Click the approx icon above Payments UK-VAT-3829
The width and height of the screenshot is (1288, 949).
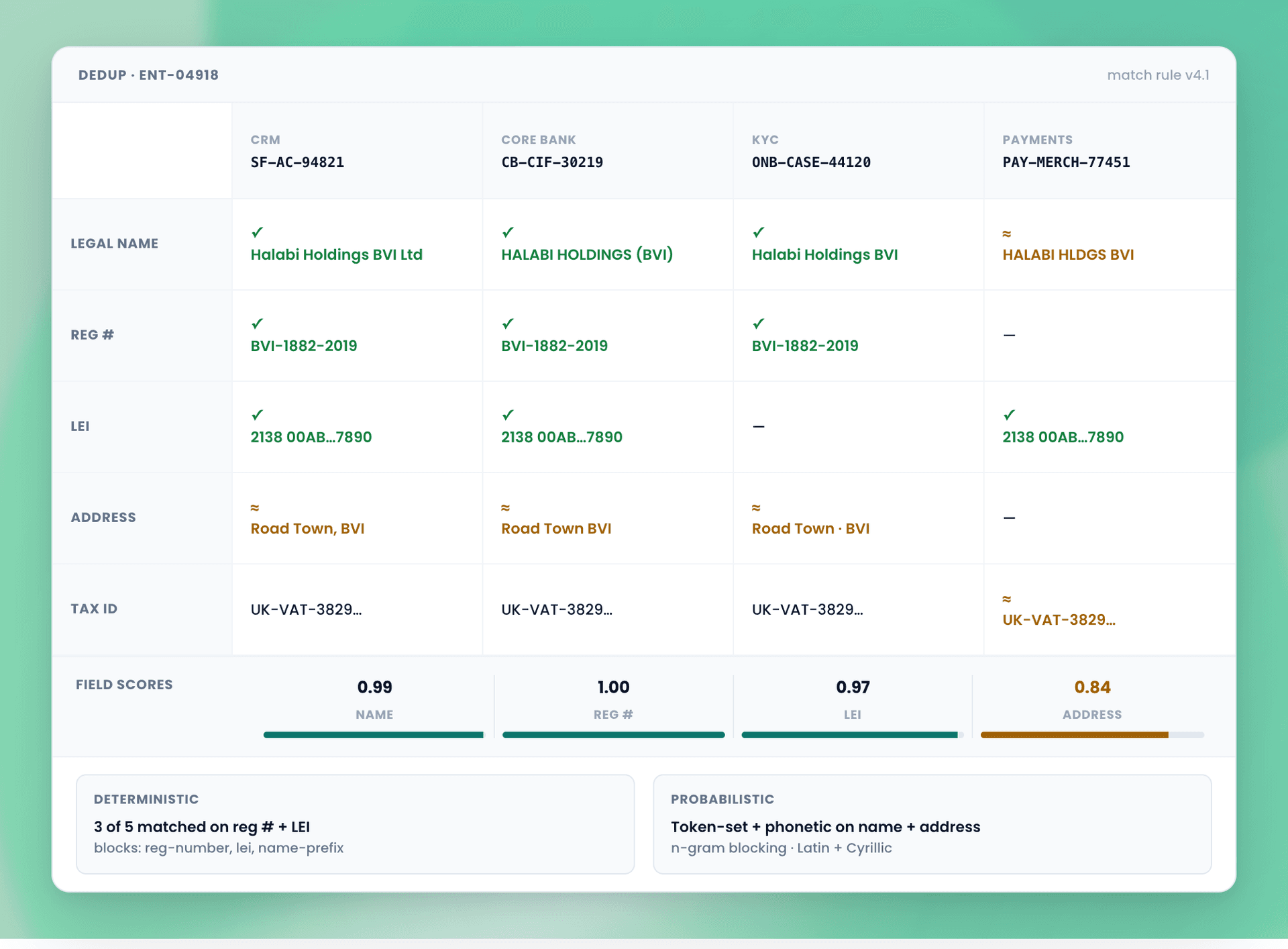[1007, 599]
